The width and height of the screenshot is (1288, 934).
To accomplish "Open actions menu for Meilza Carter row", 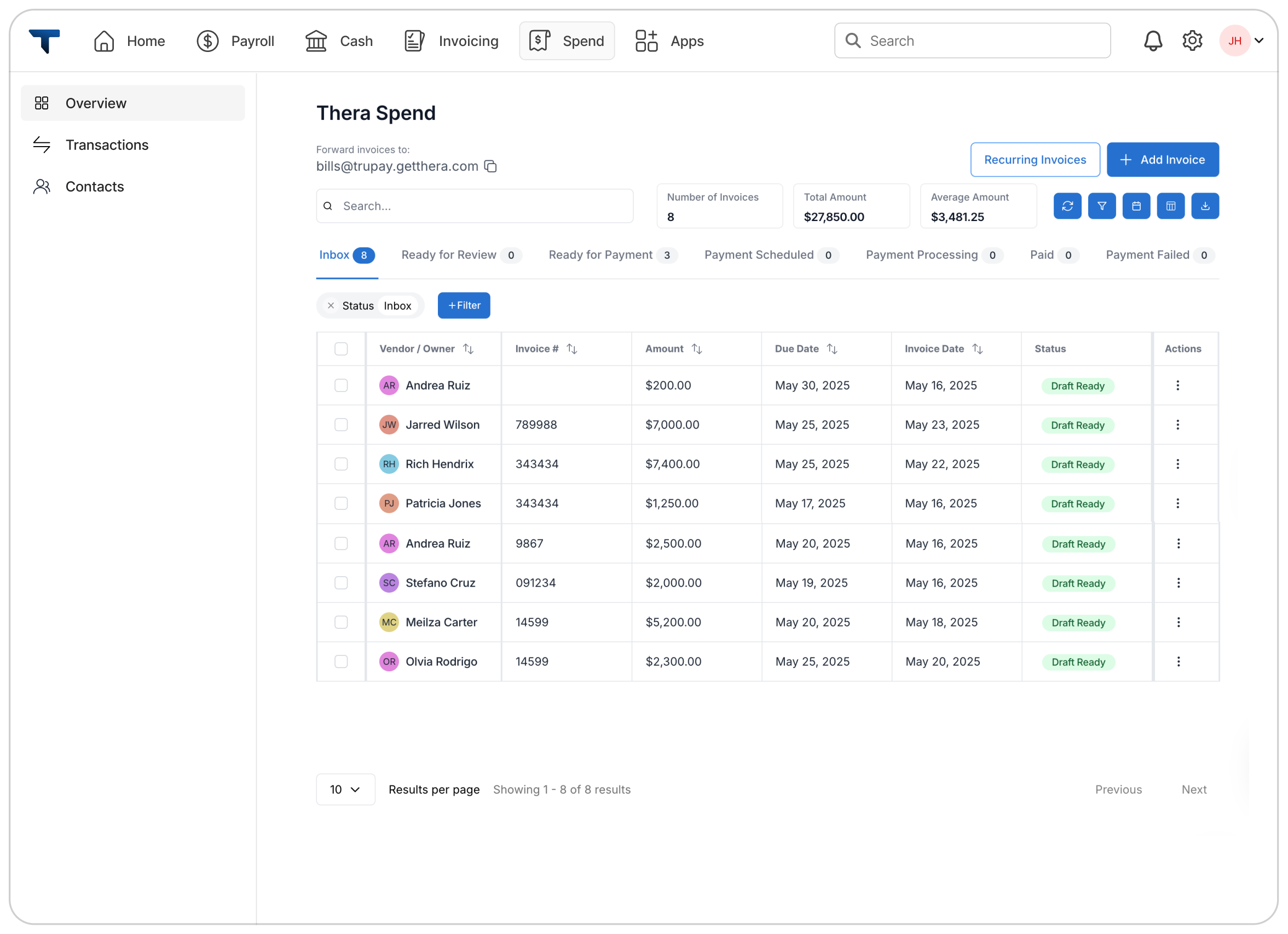I will click(1179, 622).
